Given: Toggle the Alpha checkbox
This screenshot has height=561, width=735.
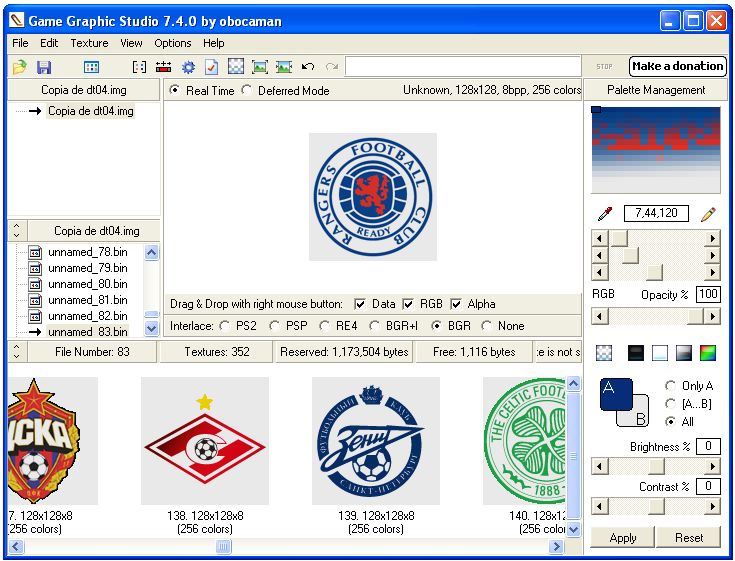Looking at the screenshot, I should tap(456, 304).
